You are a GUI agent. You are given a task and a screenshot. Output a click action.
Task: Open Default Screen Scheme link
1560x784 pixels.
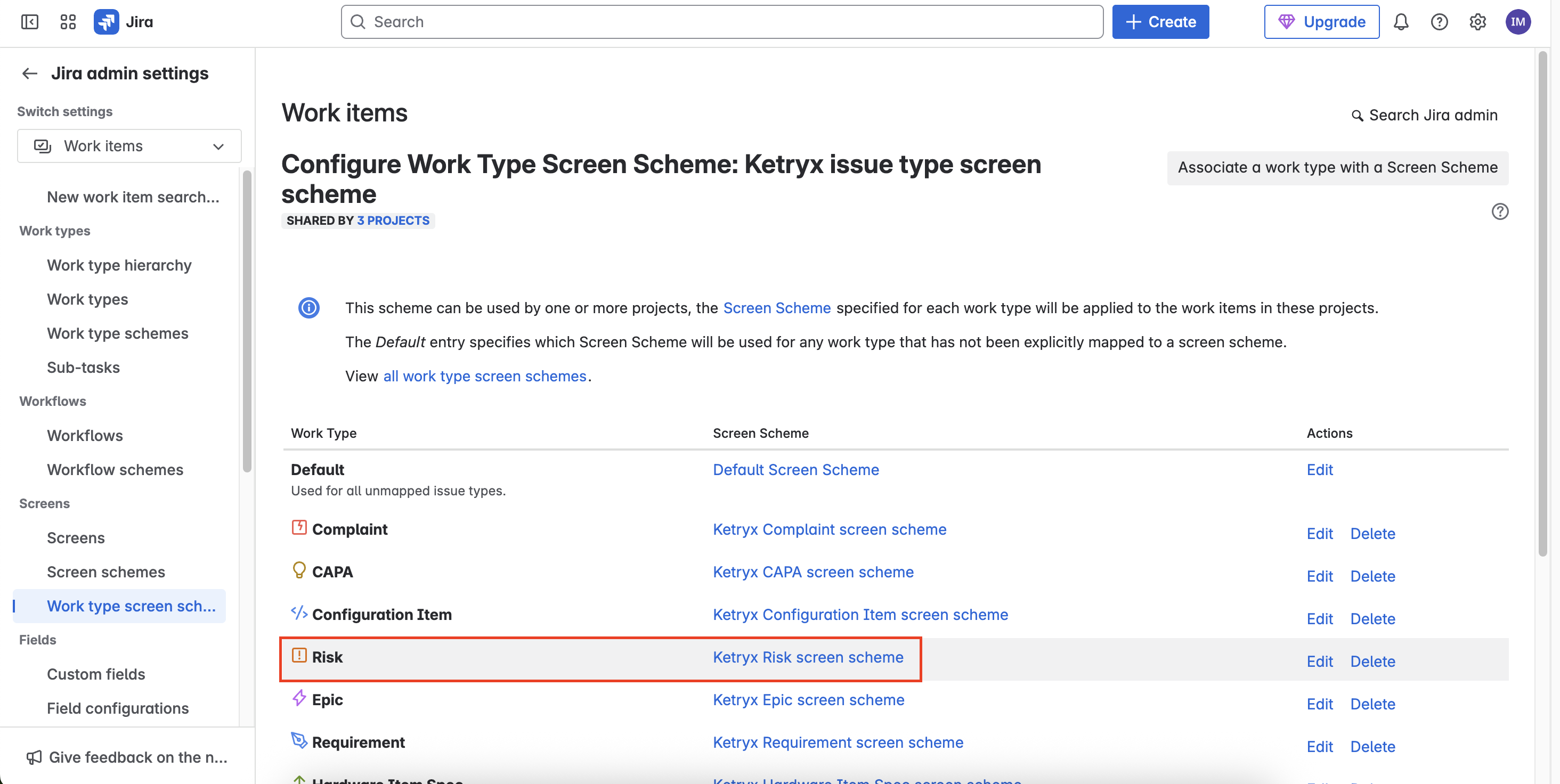[796, 470]
